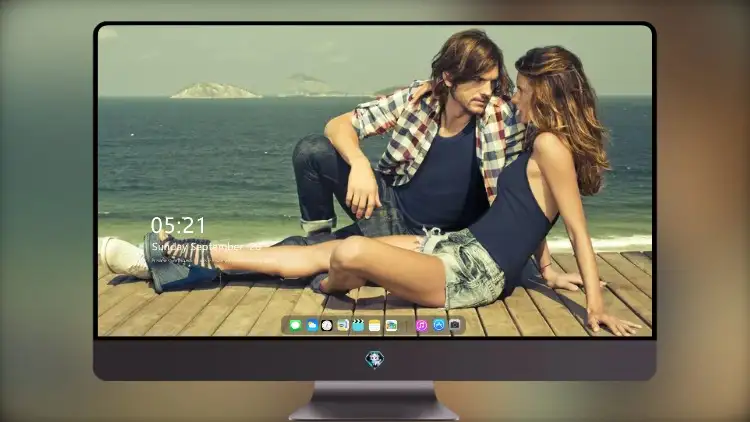The width and height of the screenshot is (750, 422).
Task: Click the Sunday September date text
Action: (x=206, y=247)
